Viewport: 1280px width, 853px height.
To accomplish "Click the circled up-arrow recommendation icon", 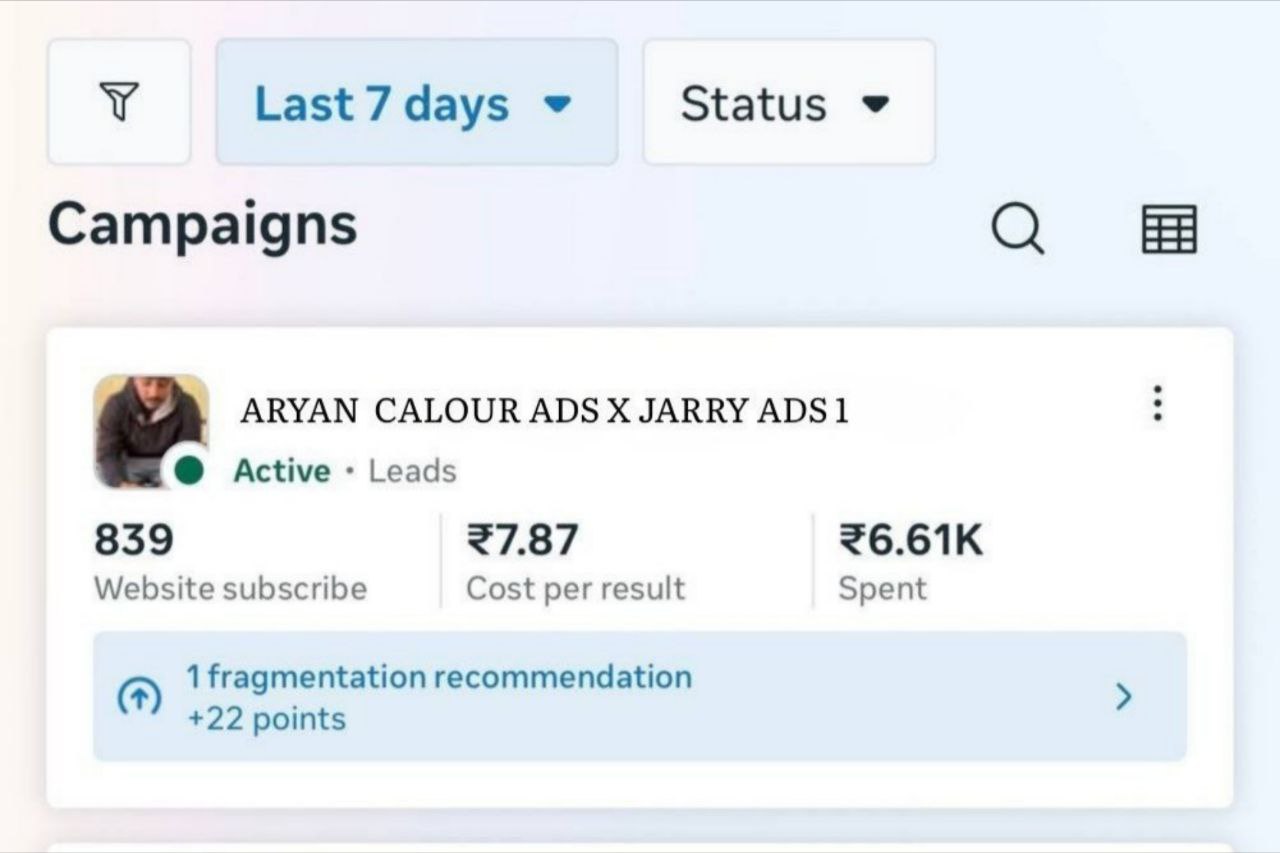I will pyautogui.click(x=138, y=697).
